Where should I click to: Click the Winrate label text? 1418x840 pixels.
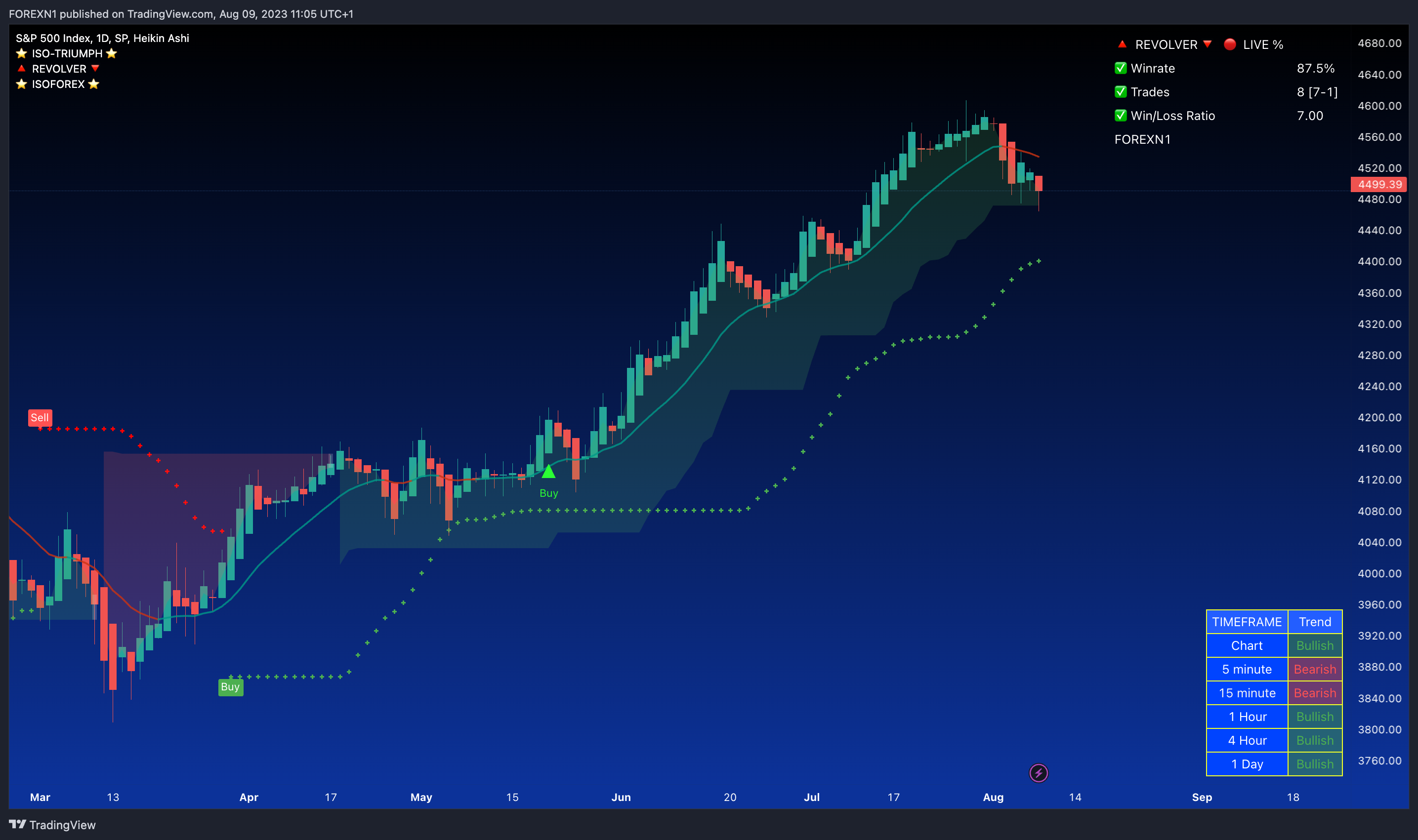pos(1152,68)
